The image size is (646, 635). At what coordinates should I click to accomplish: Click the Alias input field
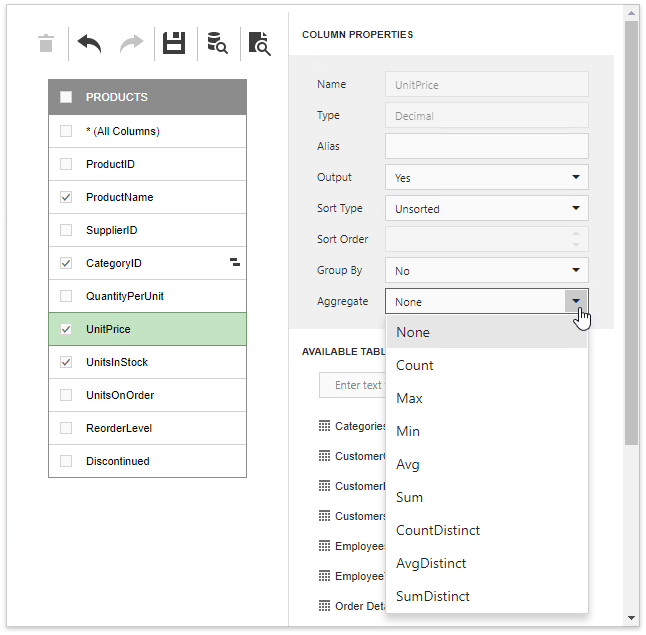[487, 146]
